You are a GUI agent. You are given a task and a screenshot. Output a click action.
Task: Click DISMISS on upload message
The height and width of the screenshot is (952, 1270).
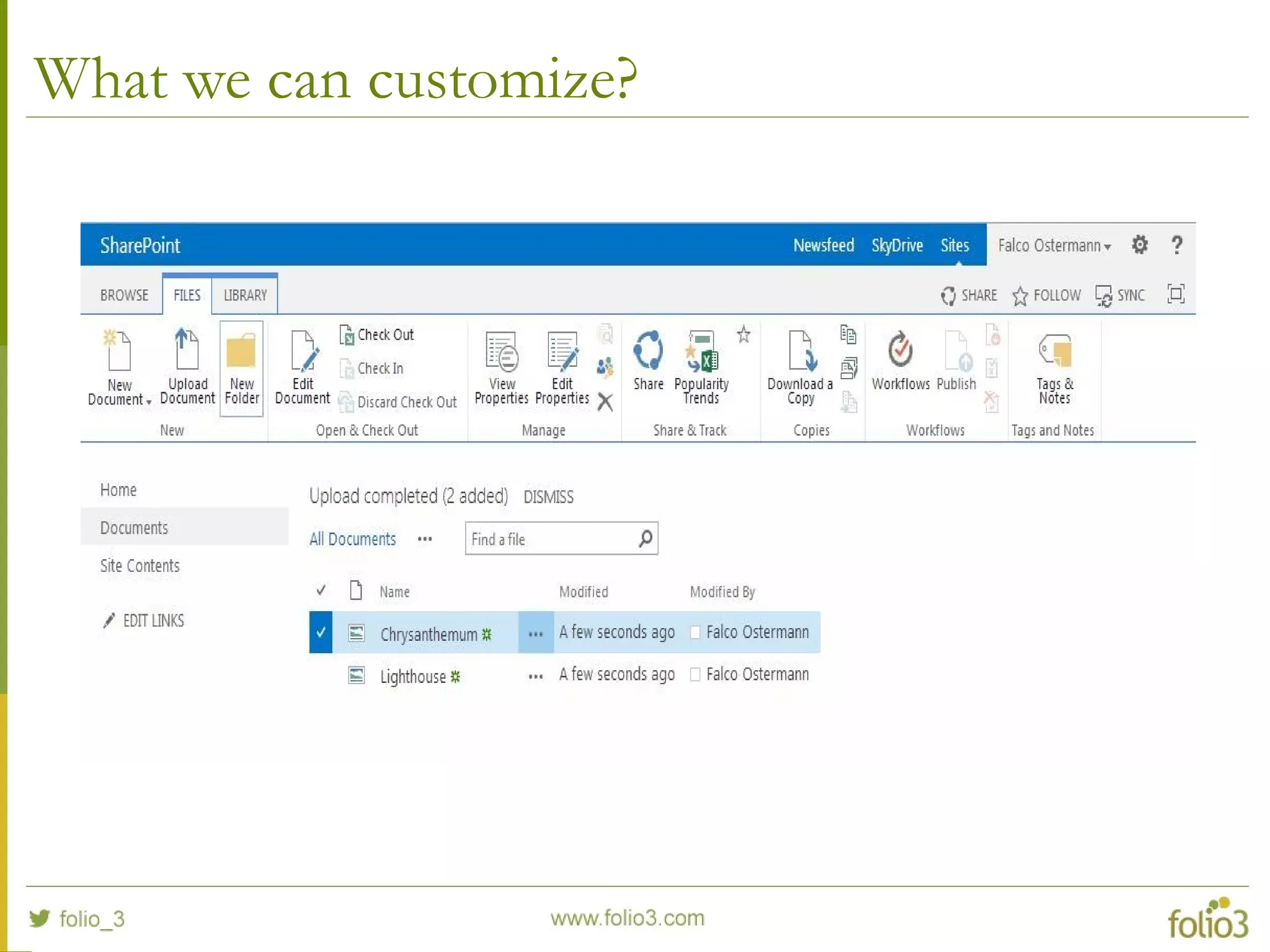click(548, 496)
